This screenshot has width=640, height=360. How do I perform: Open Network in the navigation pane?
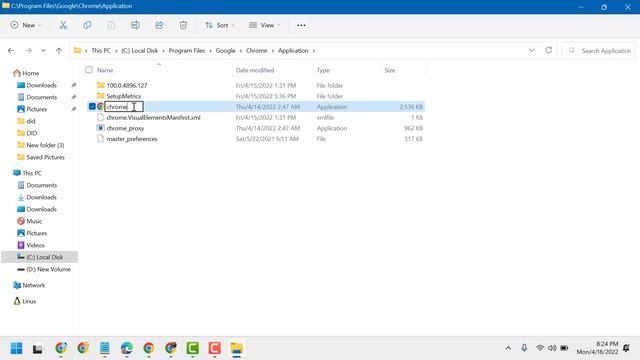click(x=29, y=285)
